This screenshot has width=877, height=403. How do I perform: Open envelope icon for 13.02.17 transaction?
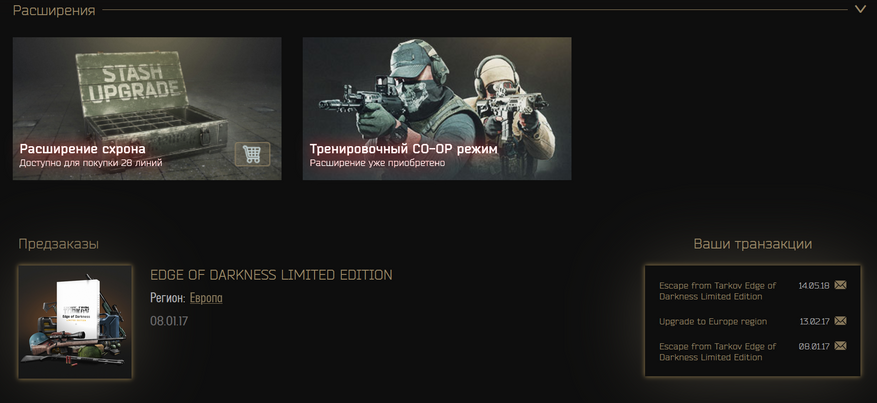[x=840, y=321]
